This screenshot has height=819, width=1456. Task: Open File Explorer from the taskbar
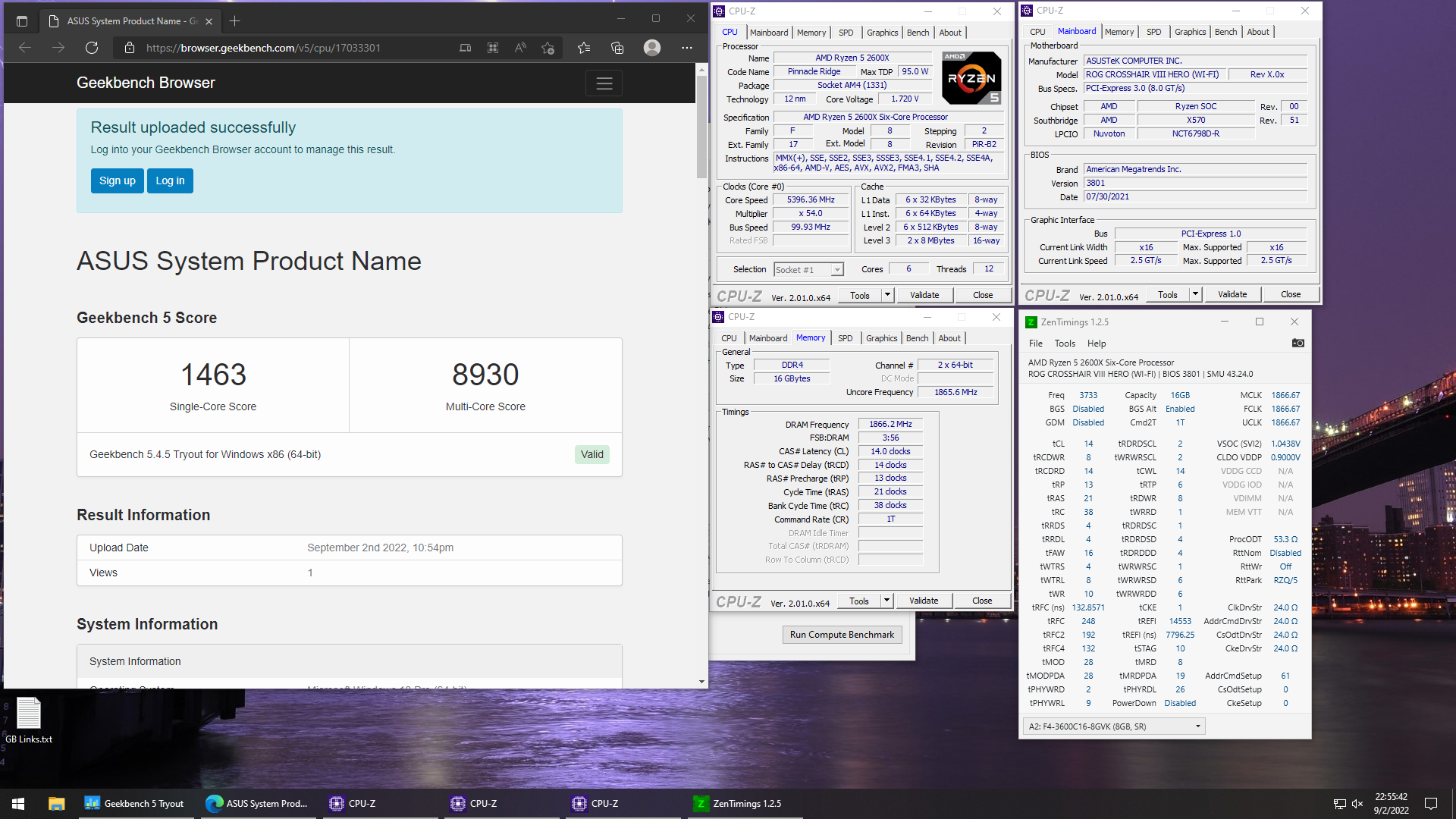(56, 804)
